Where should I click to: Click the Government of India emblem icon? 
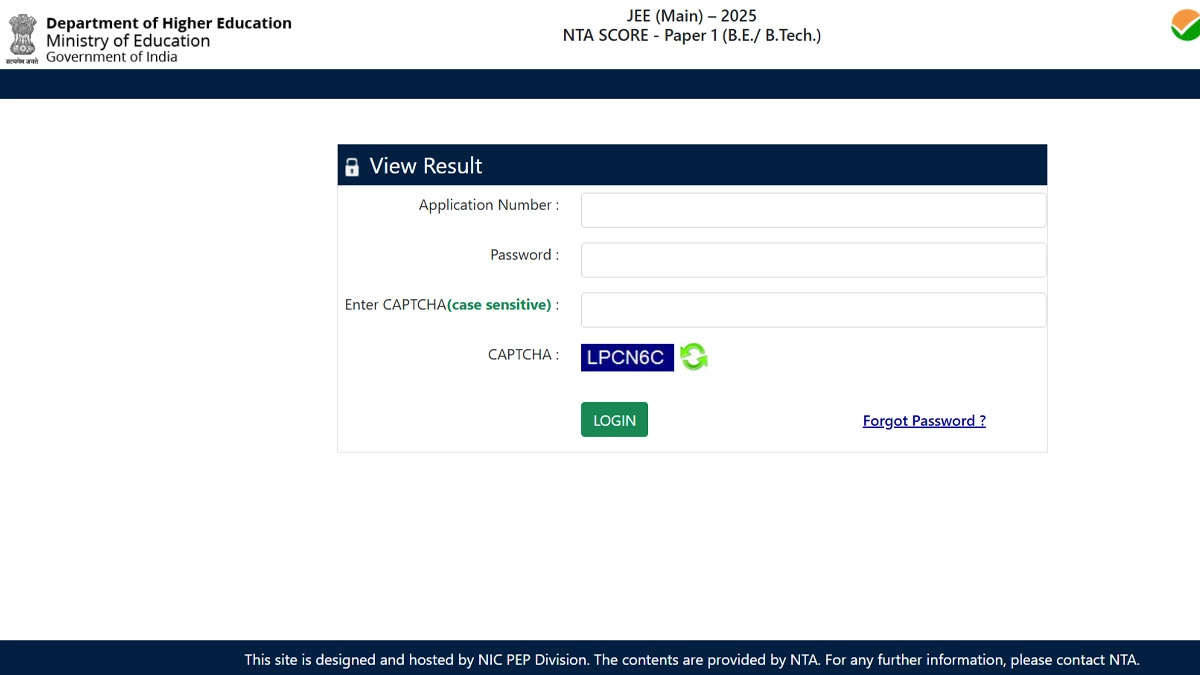pyautogui.click(x=22, y=40)
